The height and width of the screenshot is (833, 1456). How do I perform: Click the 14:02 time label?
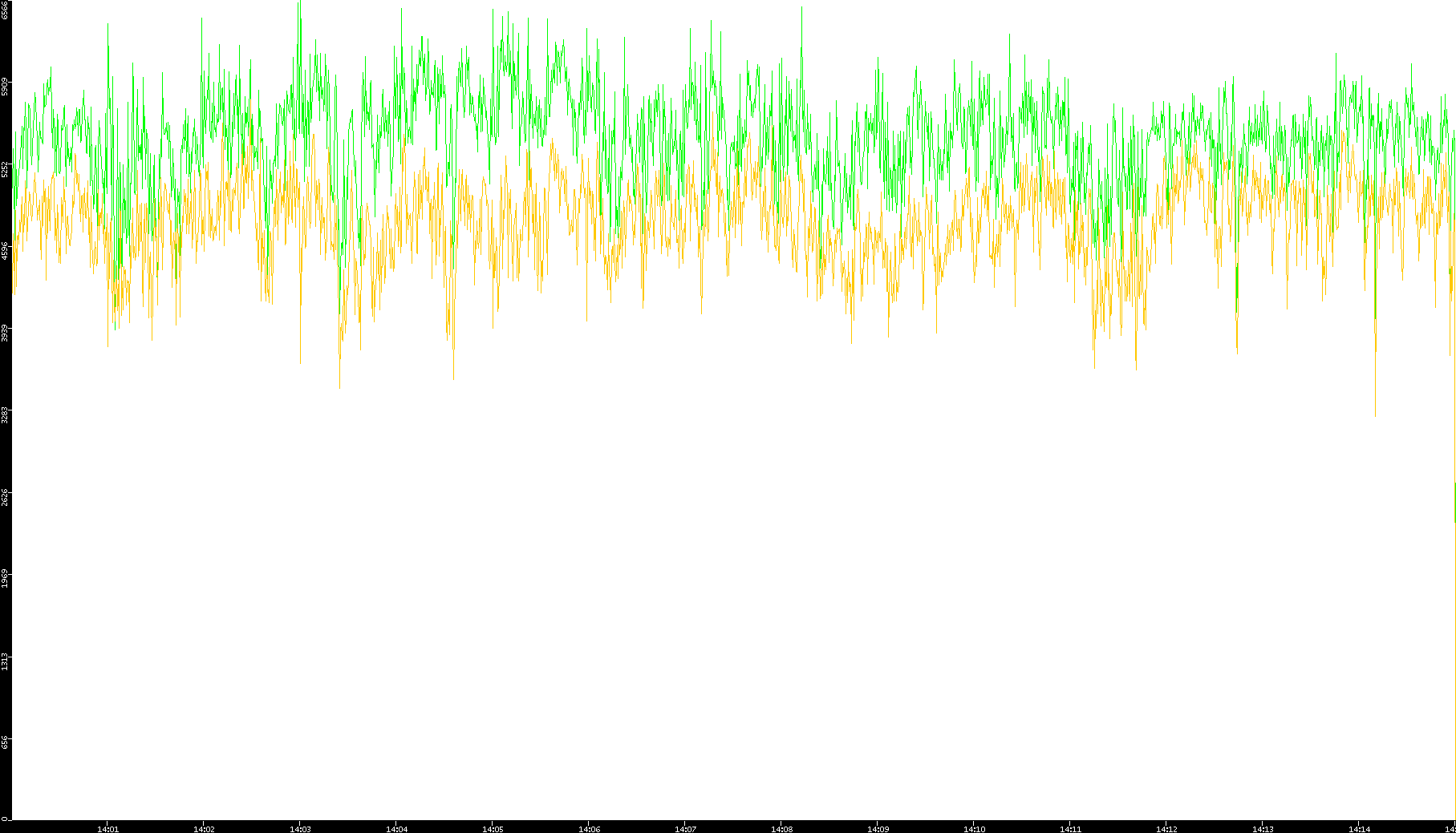coord(204,829)
